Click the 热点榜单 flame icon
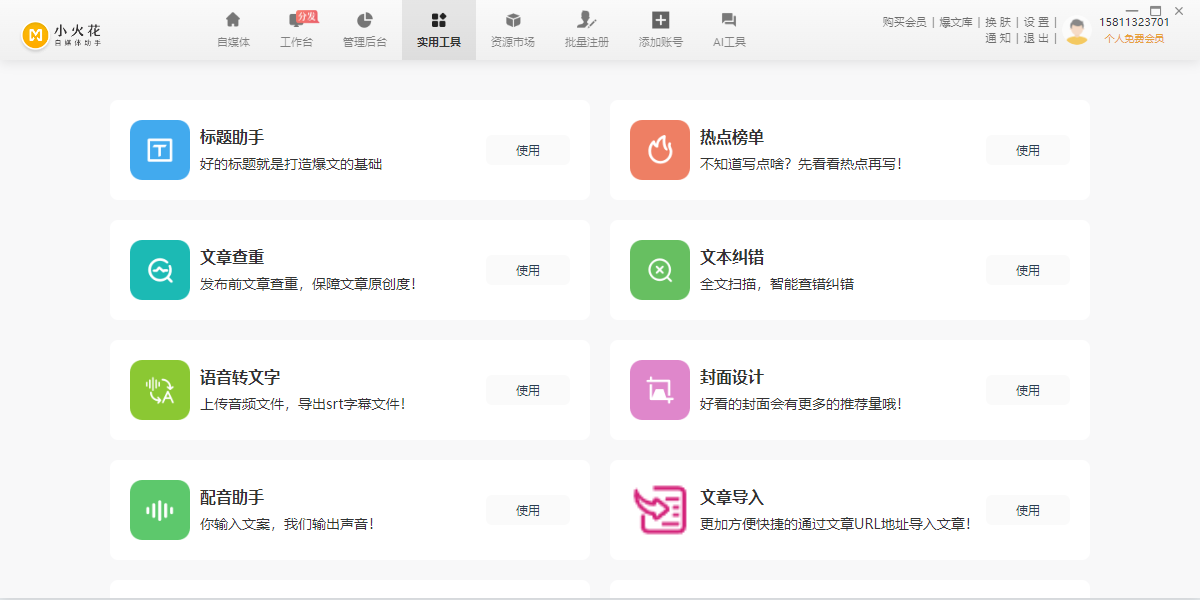Viewport: 1200px width, 600px height. click(x=660, y=150)
